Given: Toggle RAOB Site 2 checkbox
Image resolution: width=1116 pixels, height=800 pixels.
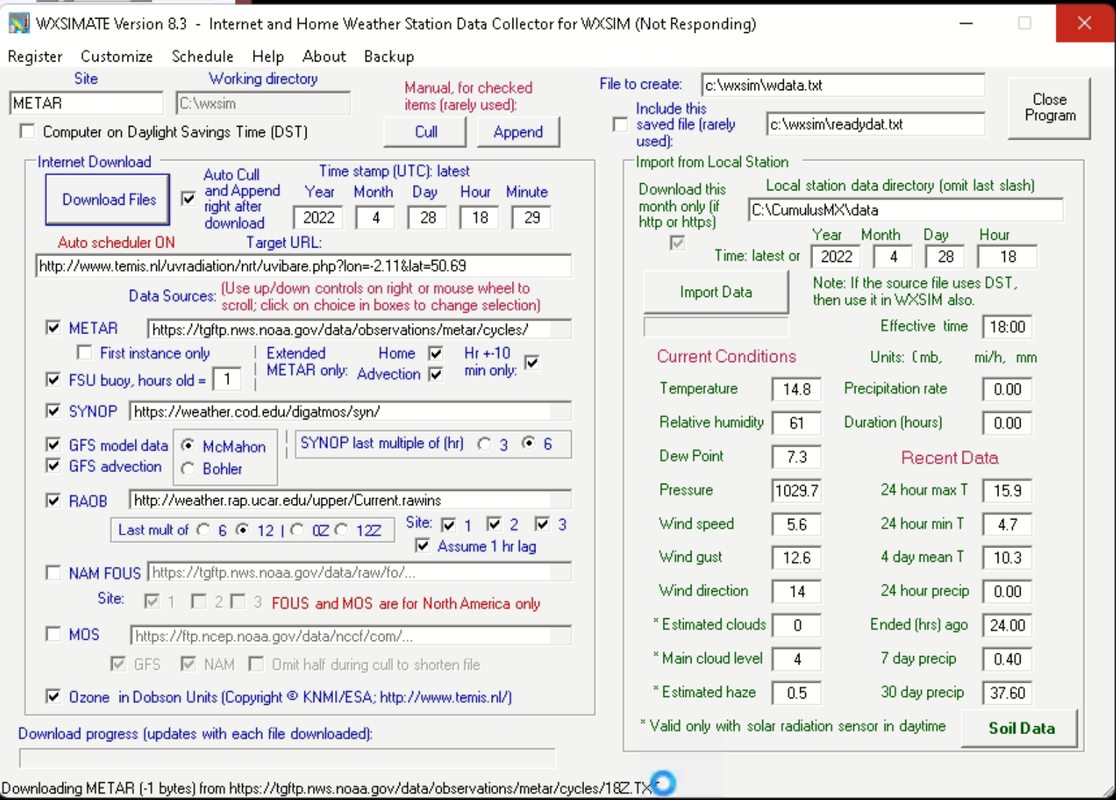Looking at the screenshot, I should pos(494,525).
